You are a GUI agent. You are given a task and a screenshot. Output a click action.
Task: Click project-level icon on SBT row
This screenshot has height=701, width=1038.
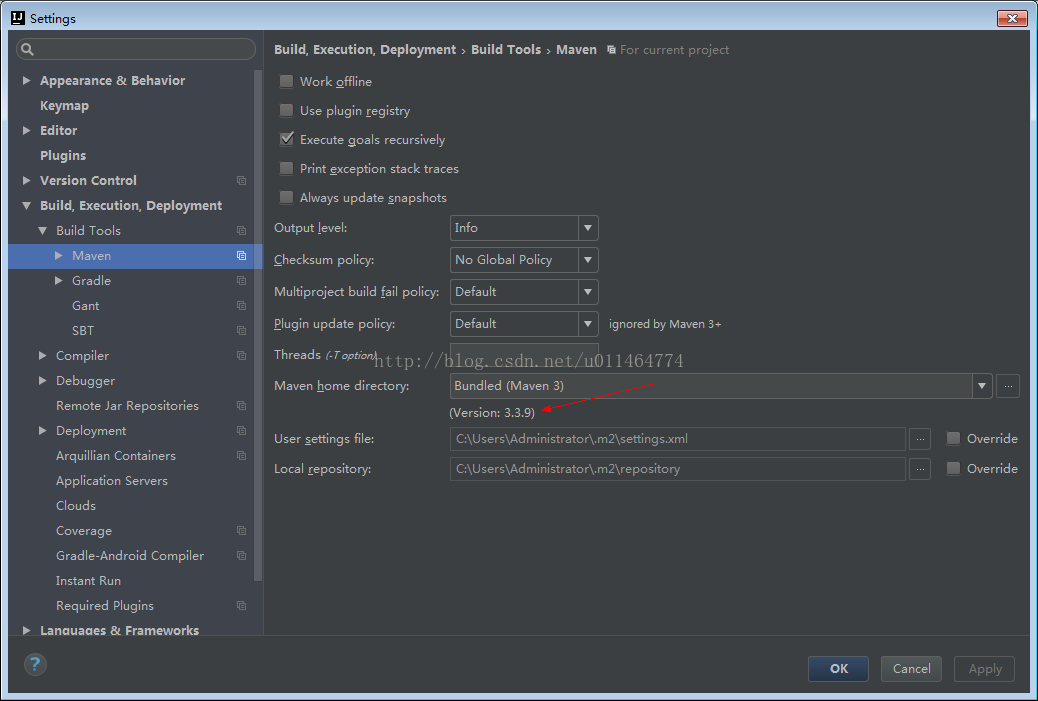(x=242, y=330)
